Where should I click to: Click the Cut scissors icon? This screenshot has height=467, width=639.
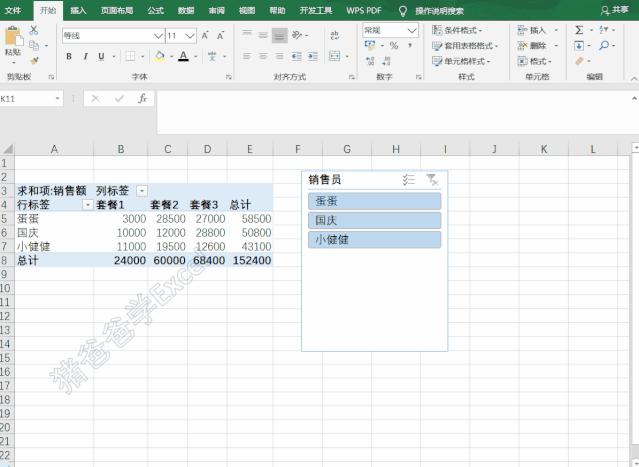coord(34,30)
